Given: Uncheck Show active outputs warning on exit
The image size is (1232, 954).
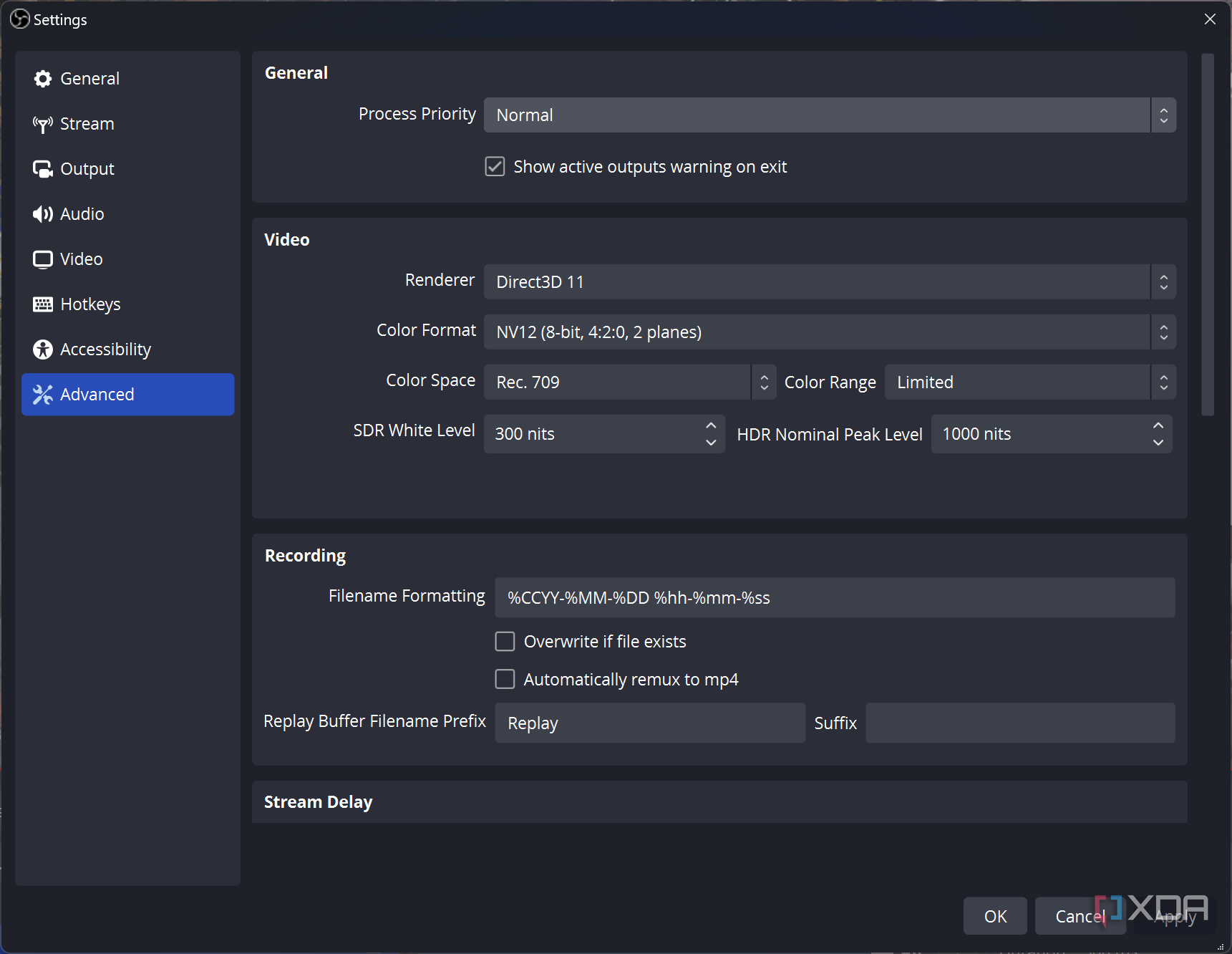Looking at the screenshot, I should pos(495,167).
